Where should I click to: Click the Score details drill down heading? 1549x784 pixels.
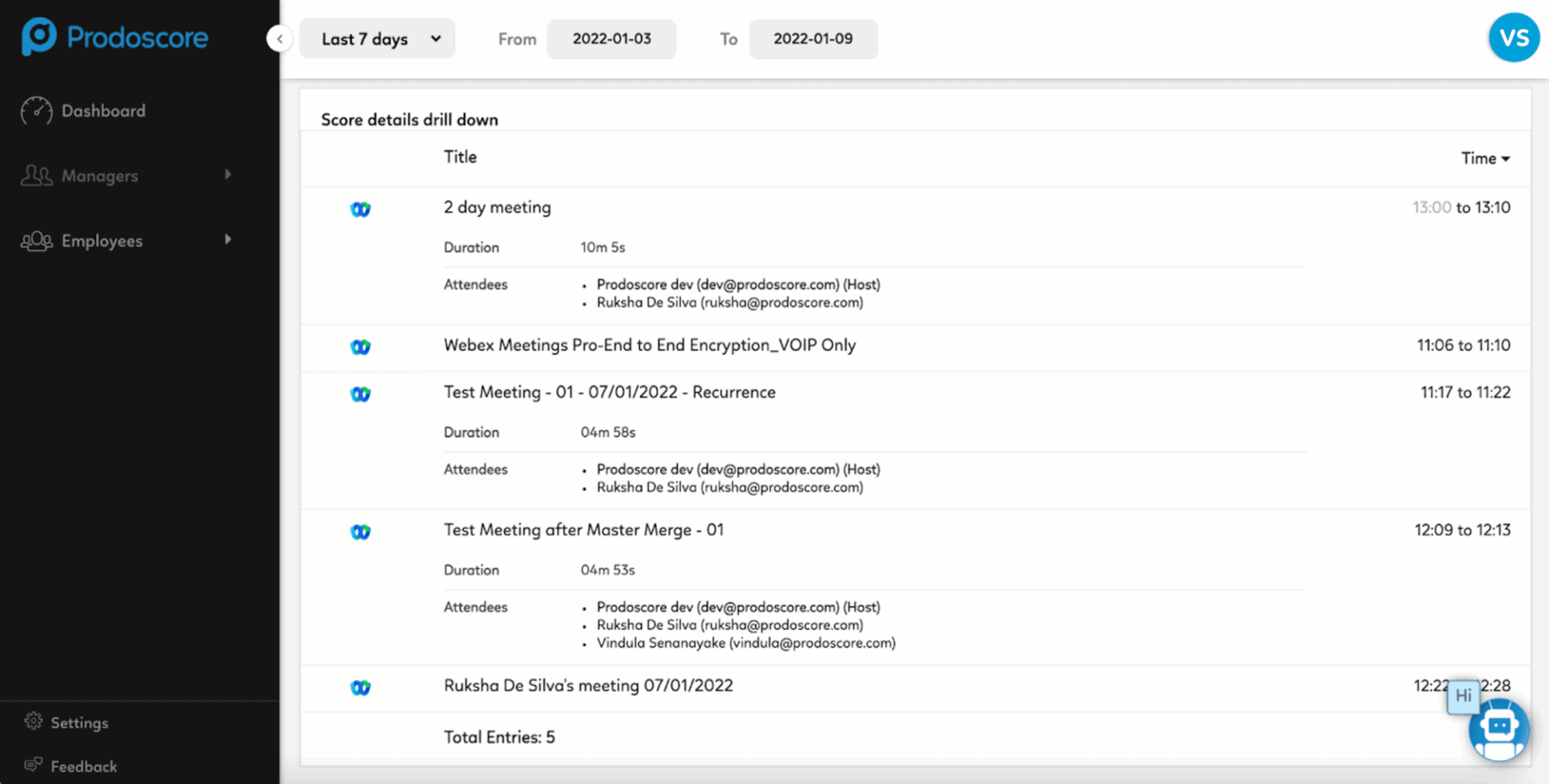409,119
